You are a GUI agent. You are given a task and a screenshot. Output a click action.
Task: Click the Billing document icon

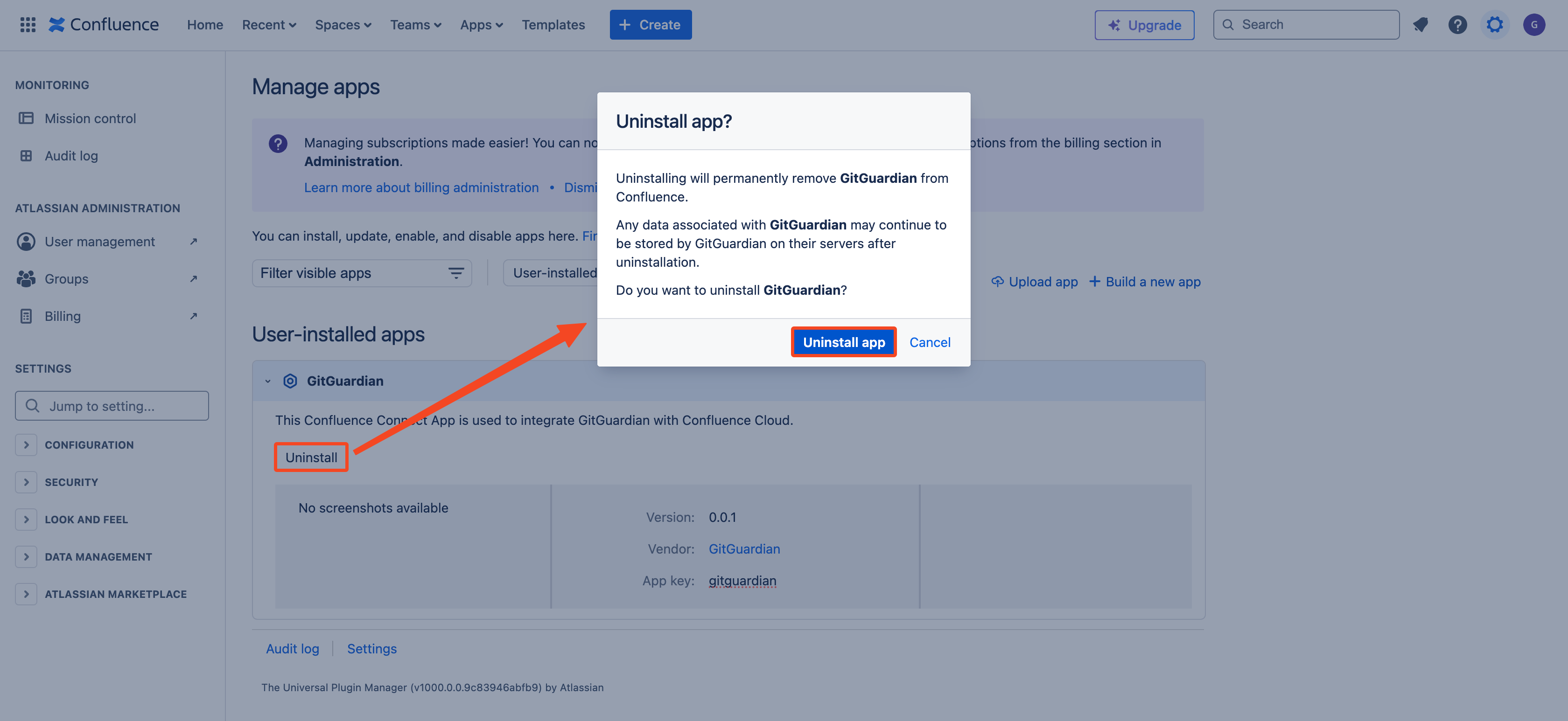tap(26, 316)
